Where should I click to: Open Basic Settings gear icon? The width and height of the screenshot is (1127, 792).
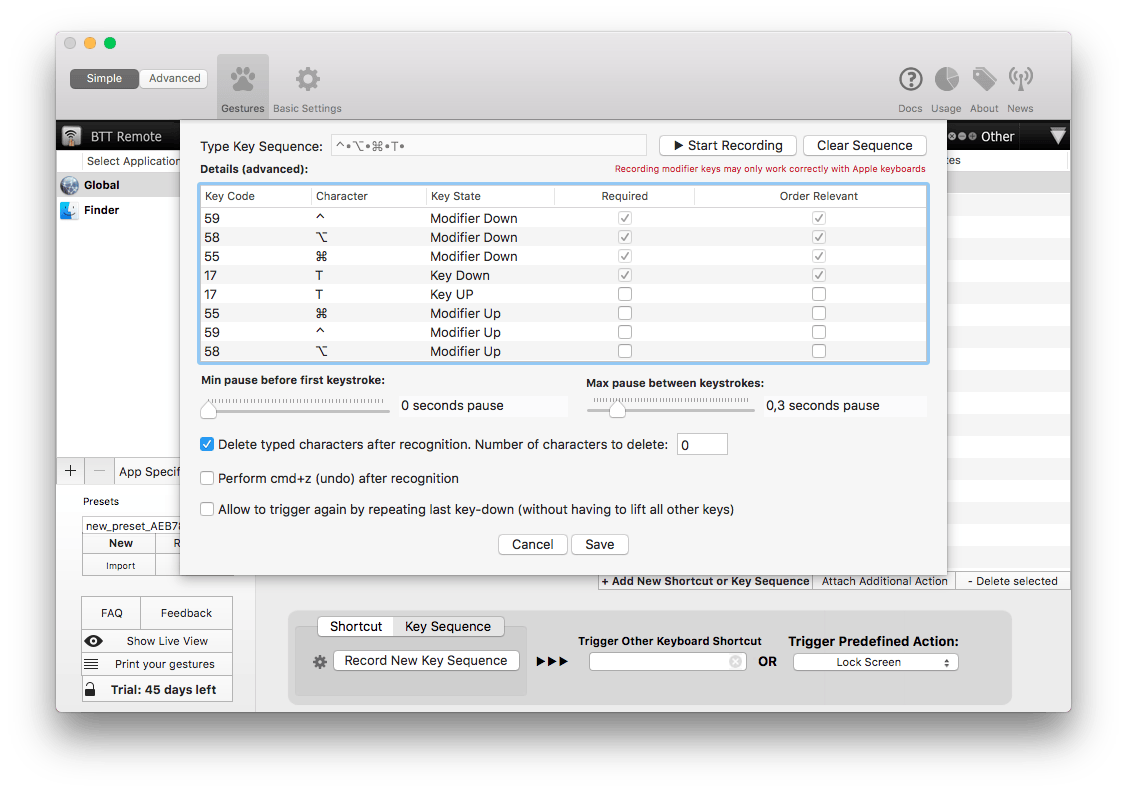(308, 79)
